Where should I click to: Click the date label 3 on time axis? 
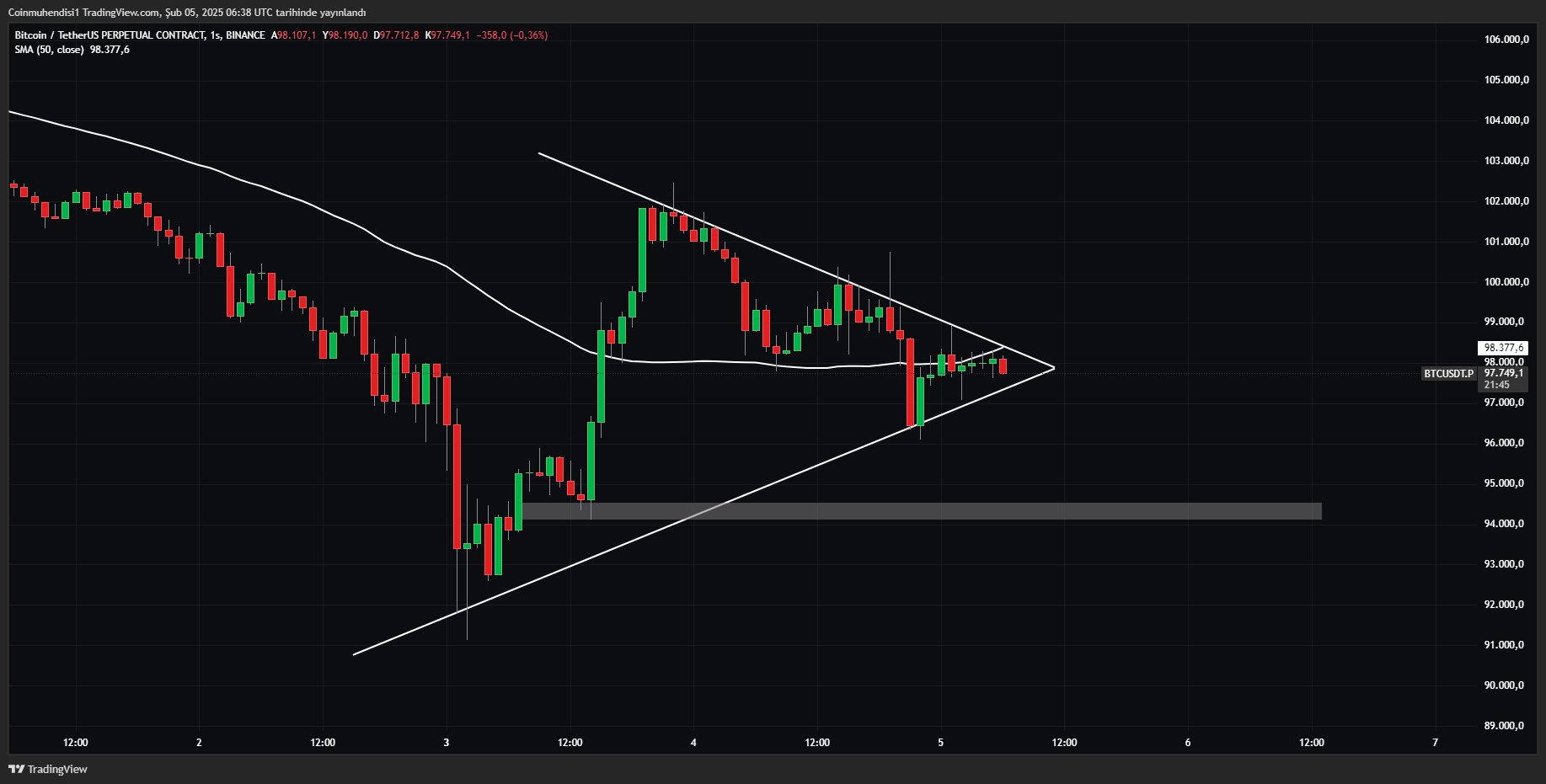tap(447, 743)
